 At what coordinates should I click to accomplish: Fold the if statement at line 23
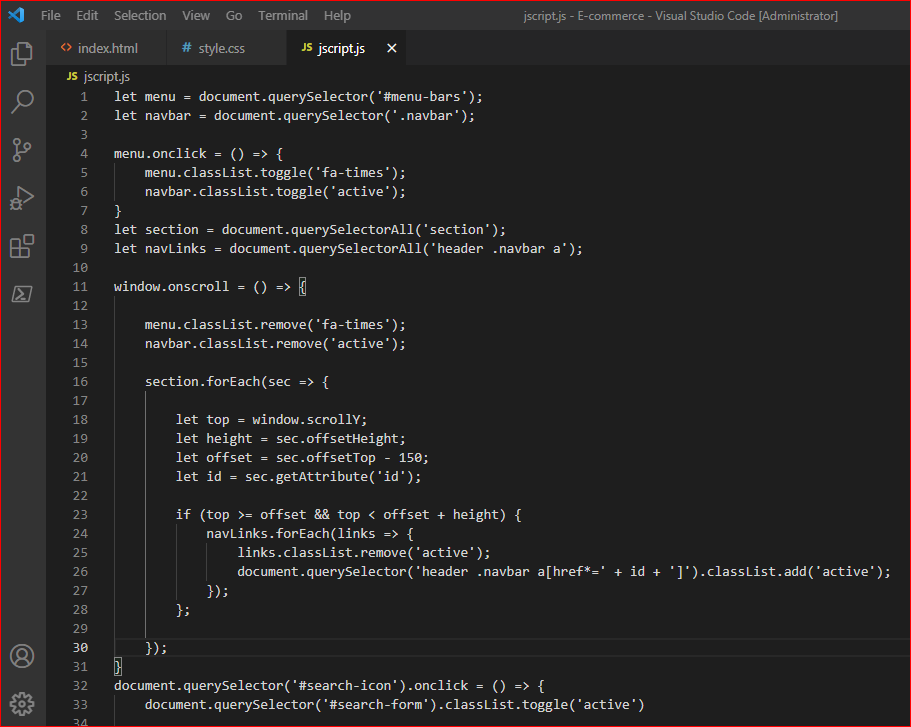click(x=101, y=514)
